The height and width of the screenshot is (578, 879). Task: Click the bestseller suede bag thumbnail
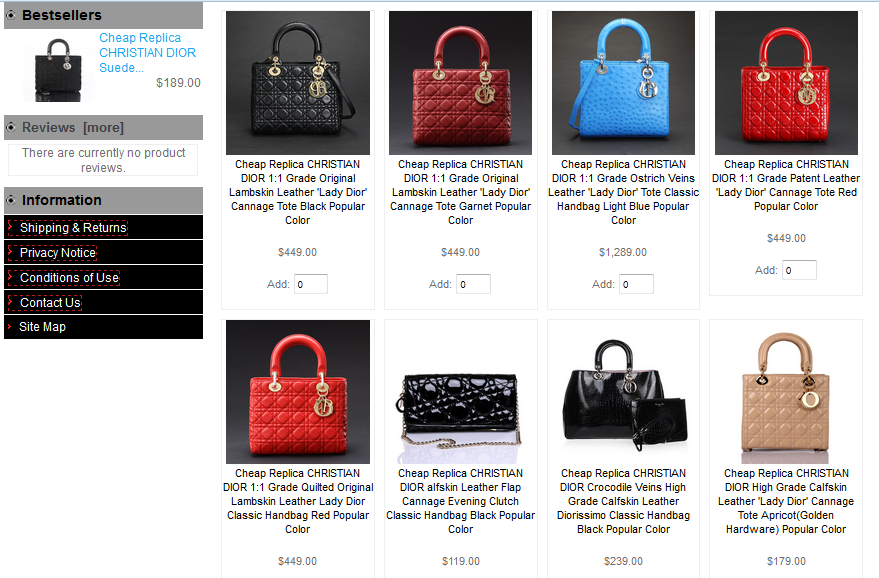click(58, 70)
